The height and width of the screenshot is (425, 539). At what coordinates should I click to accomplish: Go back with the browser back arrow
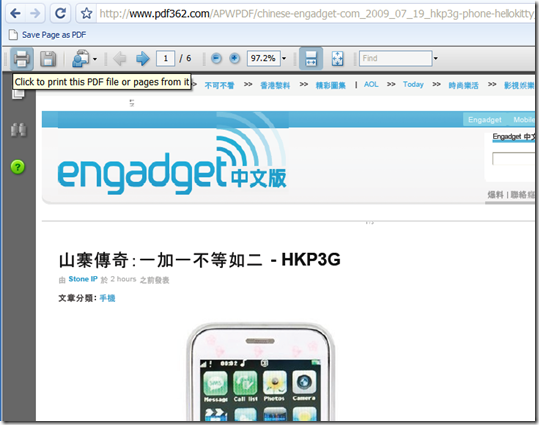15,13
